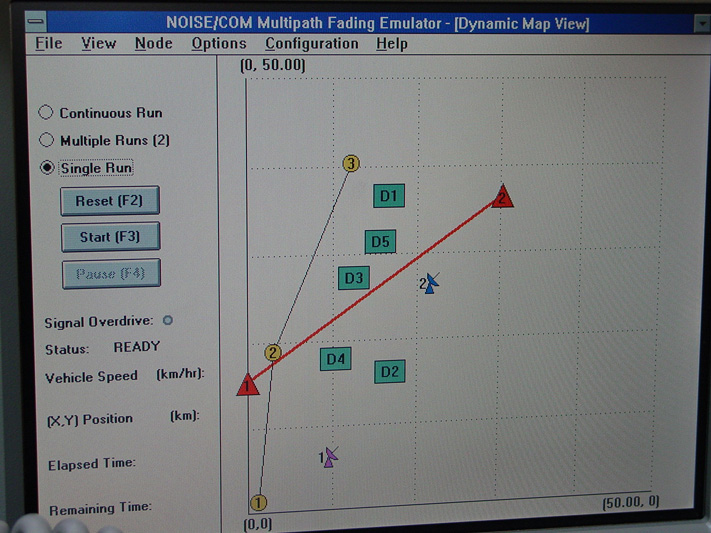This screenshot has width=711, height=533.
Task: Click the window title bar
Action: [x=377, y=23]
